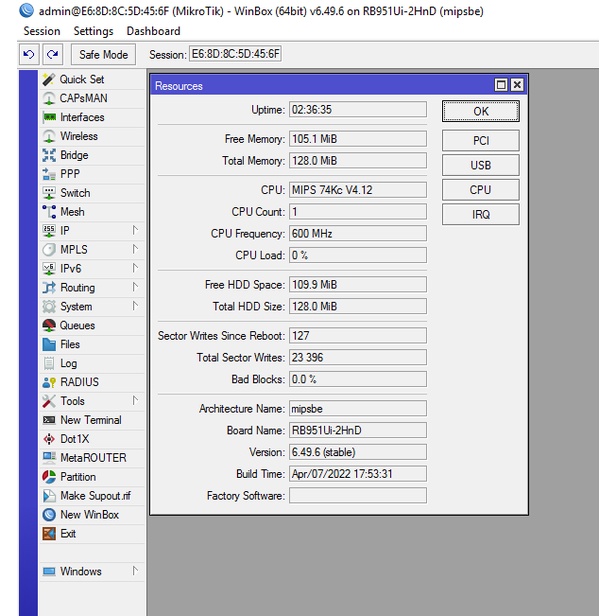Select the Wireless menu icon

pyautogui.click(x=49, y=136)
